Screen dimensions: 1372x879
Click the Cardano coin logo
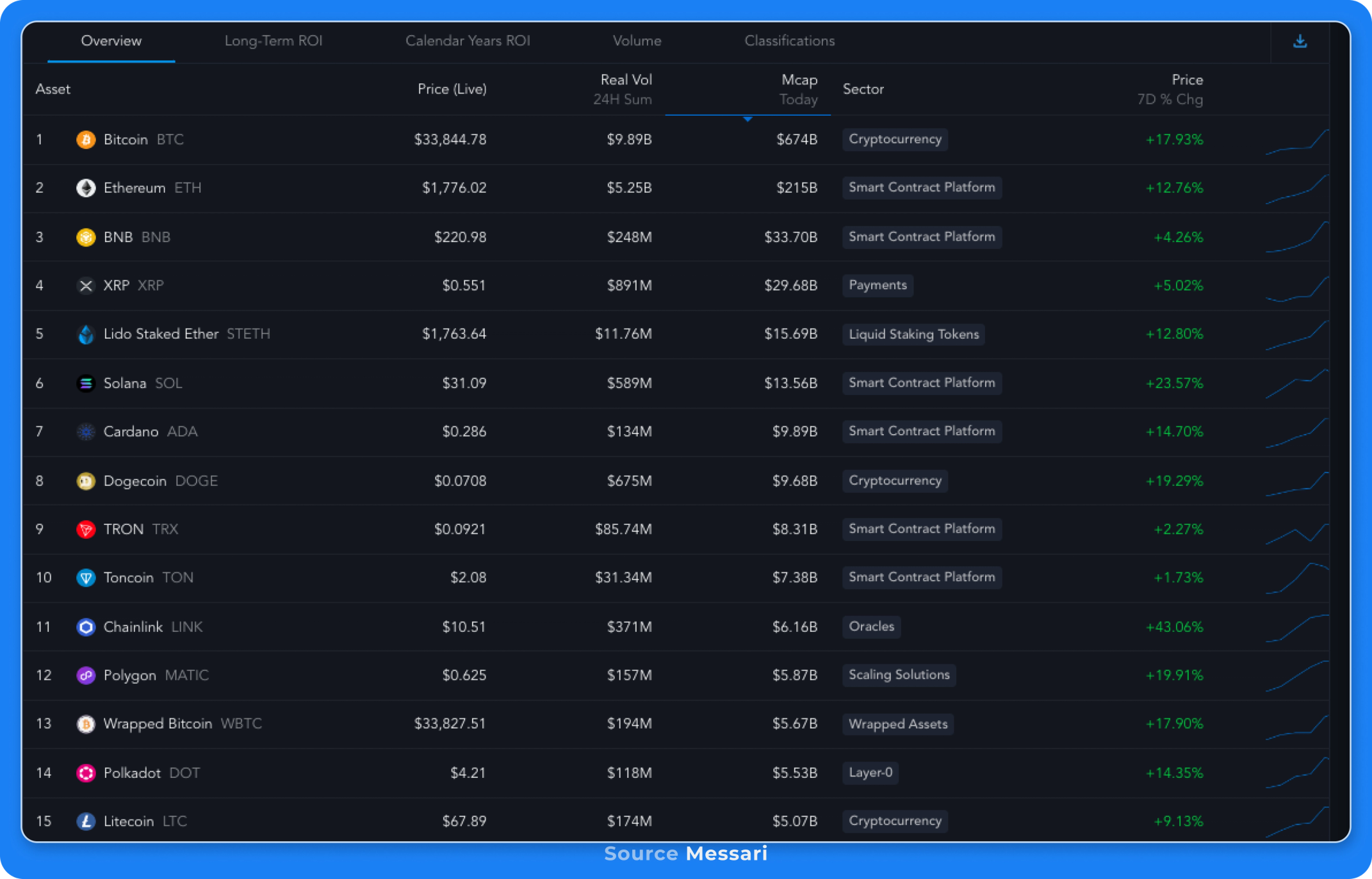point(86,431)
